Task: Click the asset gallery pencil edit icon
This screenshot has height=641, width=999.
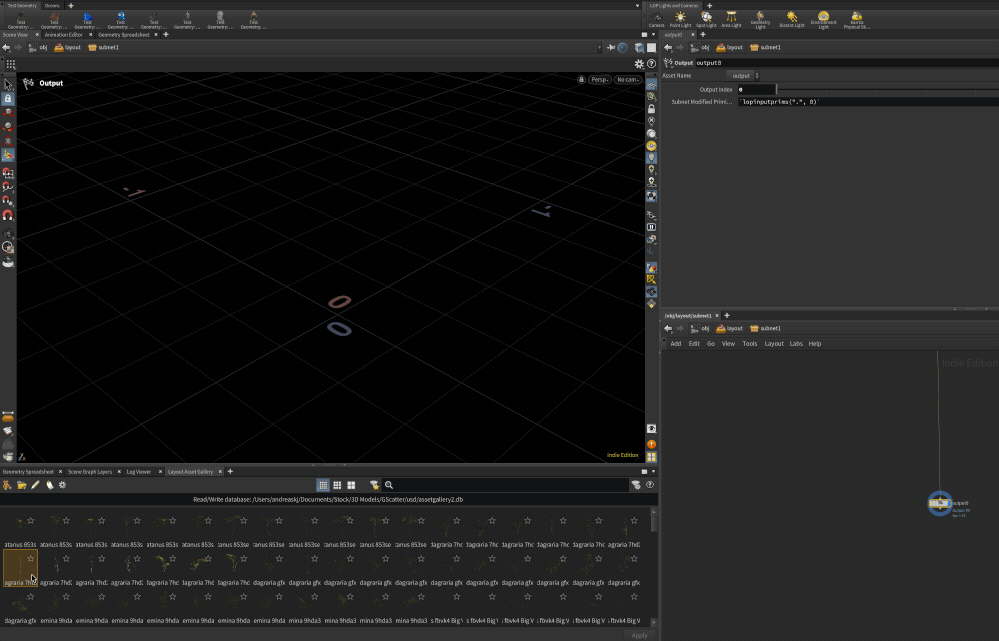Action: [35, 485]
